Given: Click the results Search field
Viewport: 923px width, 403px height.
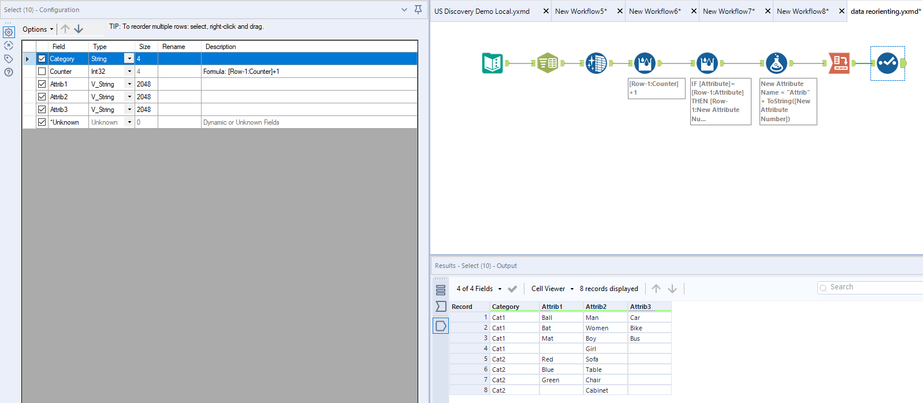Looking at the screenshot, I should click(x=870, y=287).
